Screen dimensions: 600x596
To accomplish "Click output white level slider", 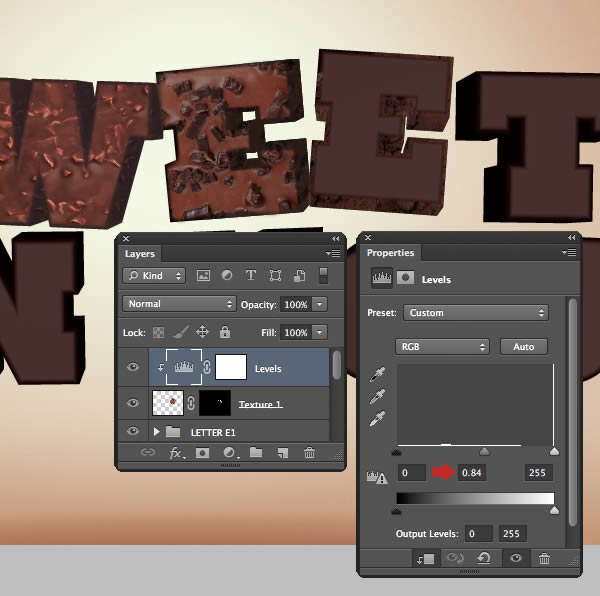I will click(554, 510).
